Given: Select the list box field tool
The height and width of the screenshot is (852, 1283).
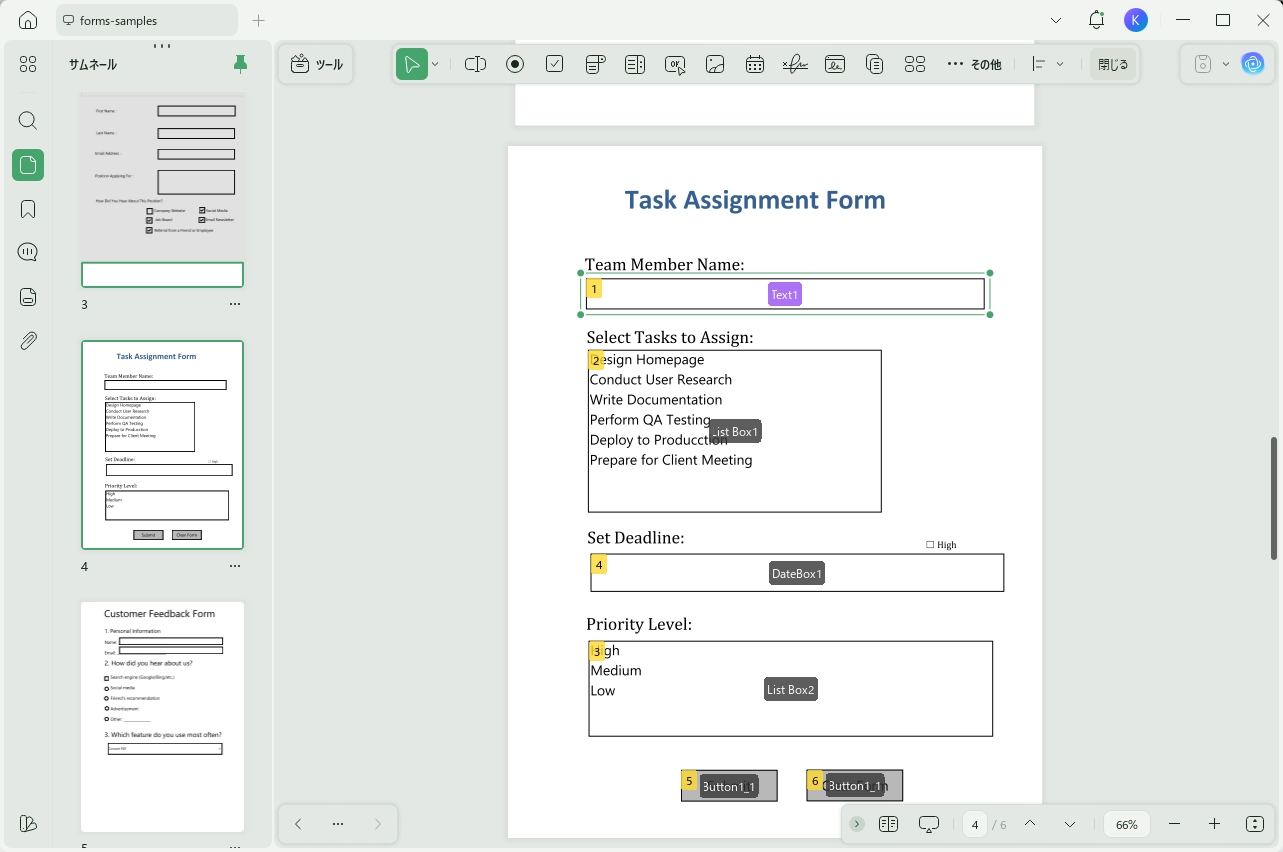Looking at the screenshot, I should [x=635, y=64].
